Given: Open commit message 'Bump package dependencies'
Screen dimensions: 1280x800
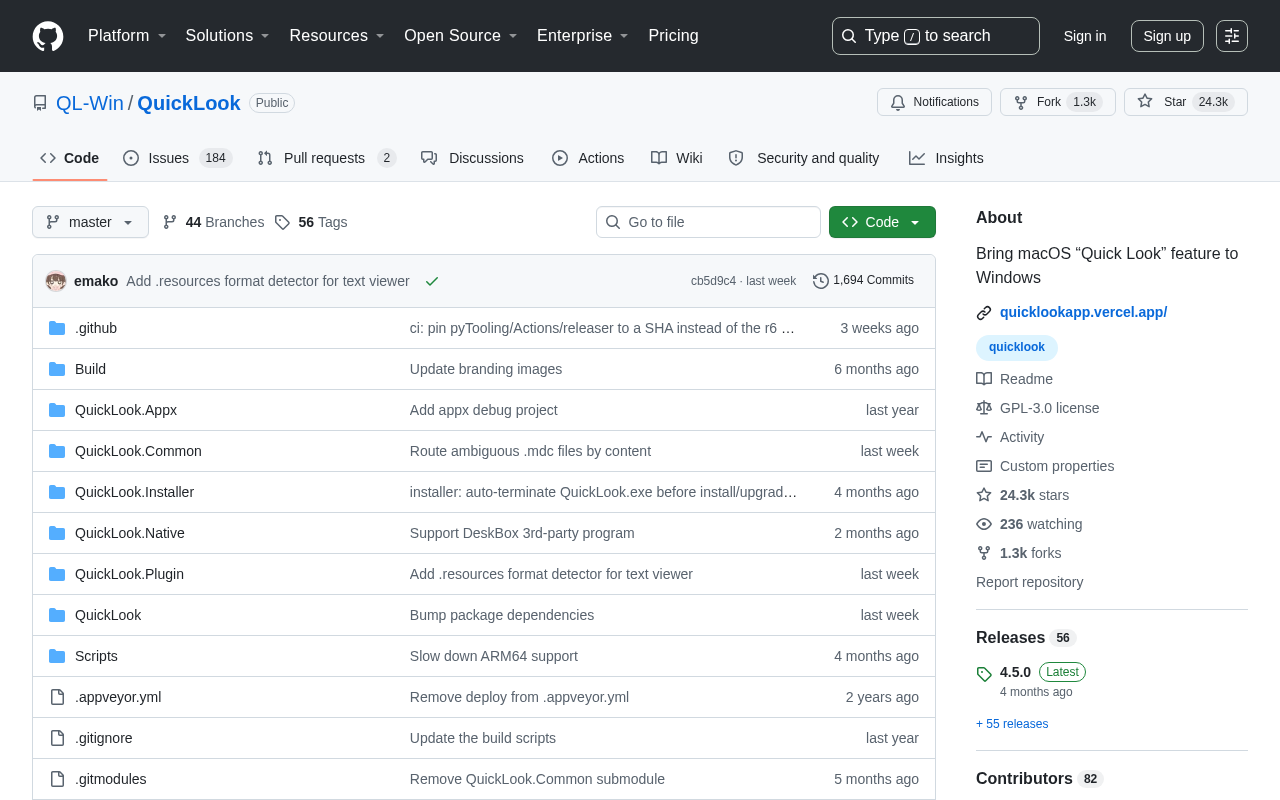Looking at the screenshot, I should 502,615.
